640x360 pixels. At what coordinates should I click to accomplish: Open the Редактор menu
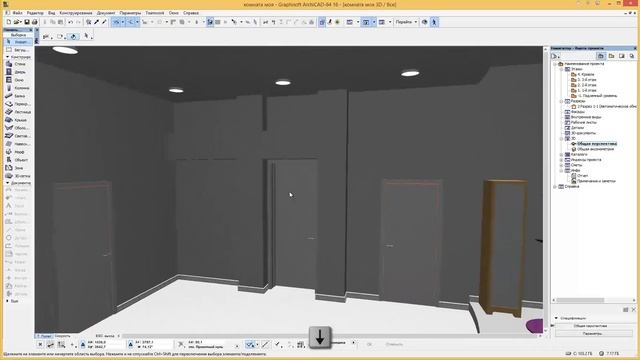point(35,13)
